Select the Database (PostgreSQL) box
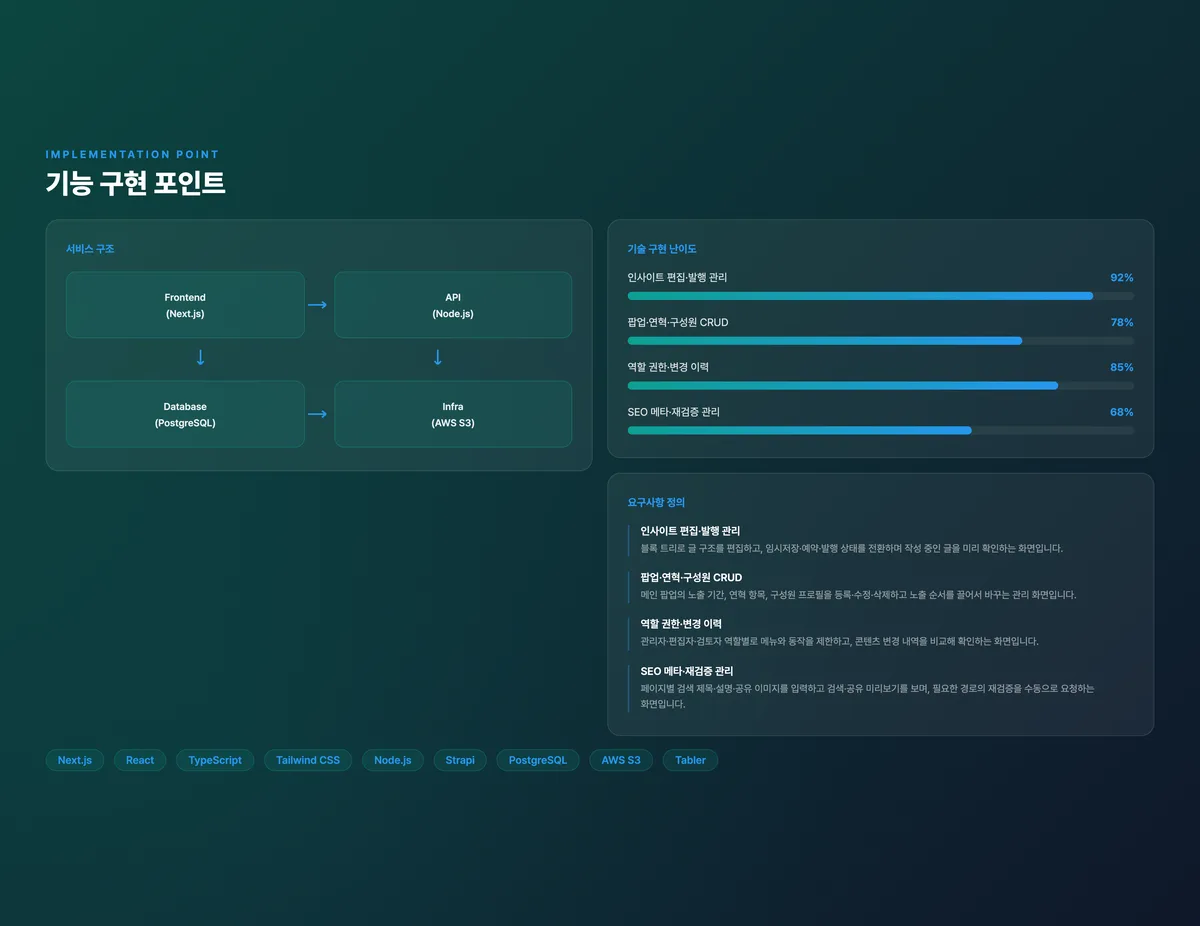Viewport: 1200px width, 926px height. coord(185,414)
